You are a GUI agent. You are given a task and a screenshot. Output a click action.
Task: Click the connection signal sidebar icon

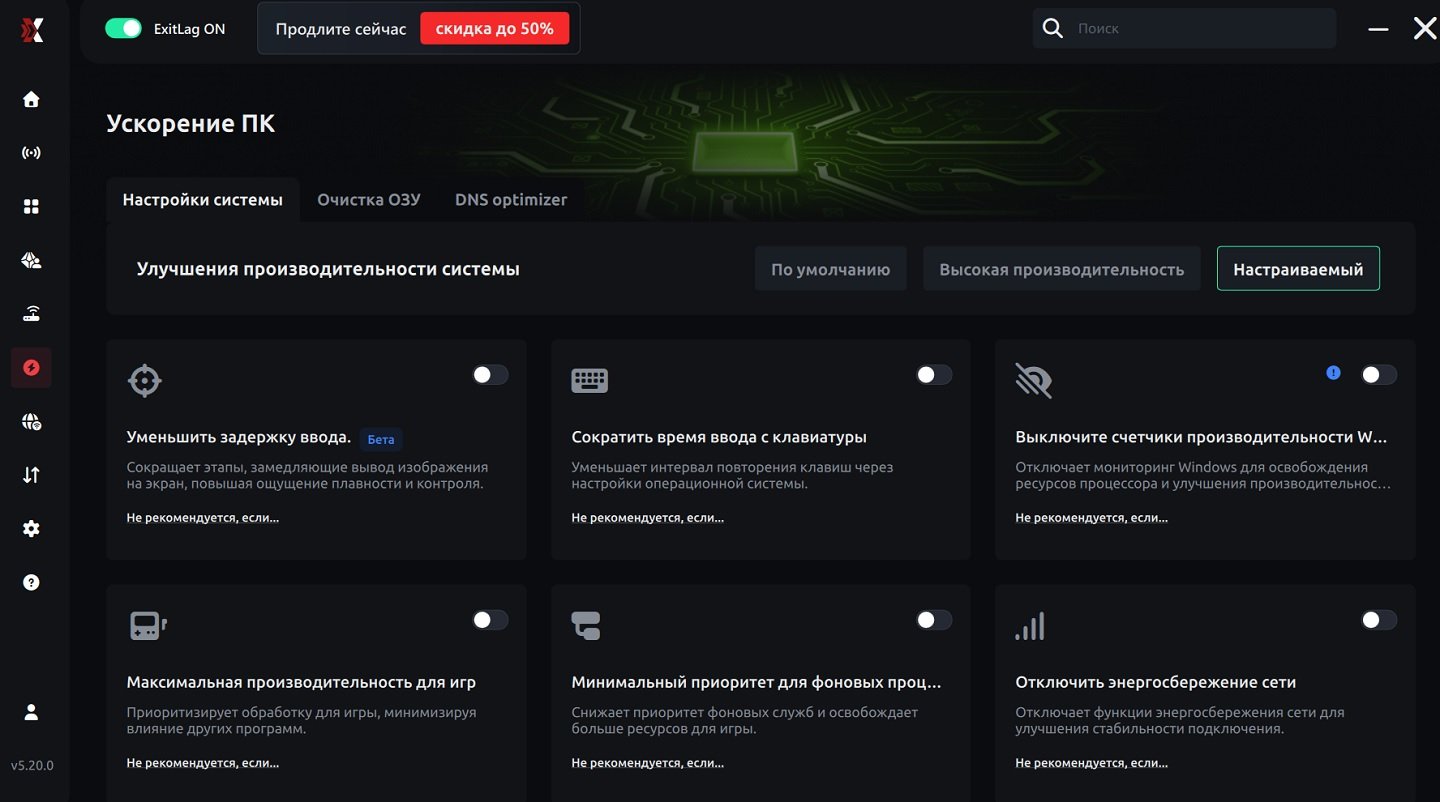coord(31,153)
